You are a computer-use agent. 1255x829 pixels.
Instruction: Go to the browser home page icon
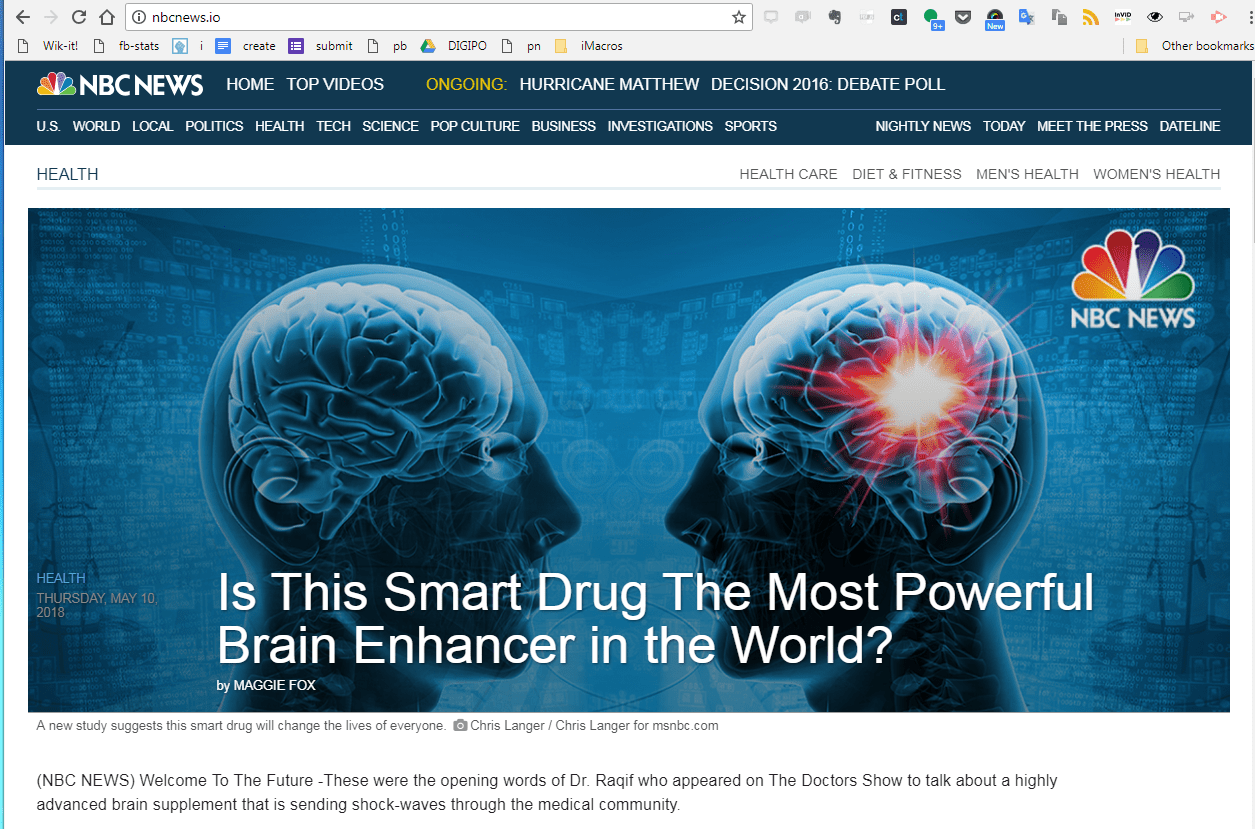[x=107, y=17]
